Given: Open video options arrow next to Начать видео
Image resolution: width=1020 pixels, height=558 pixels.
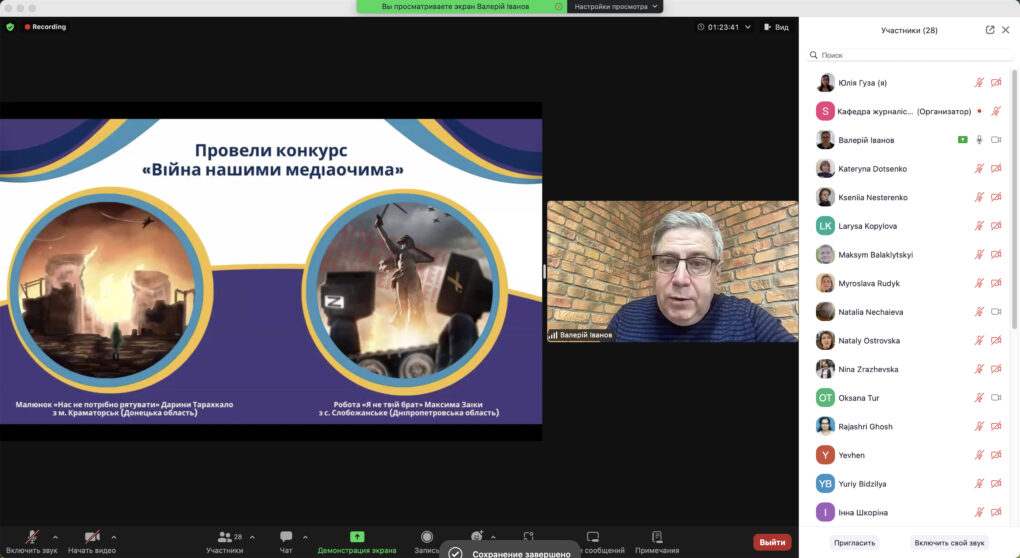Looking at the screenshot, I should (114, 537).
